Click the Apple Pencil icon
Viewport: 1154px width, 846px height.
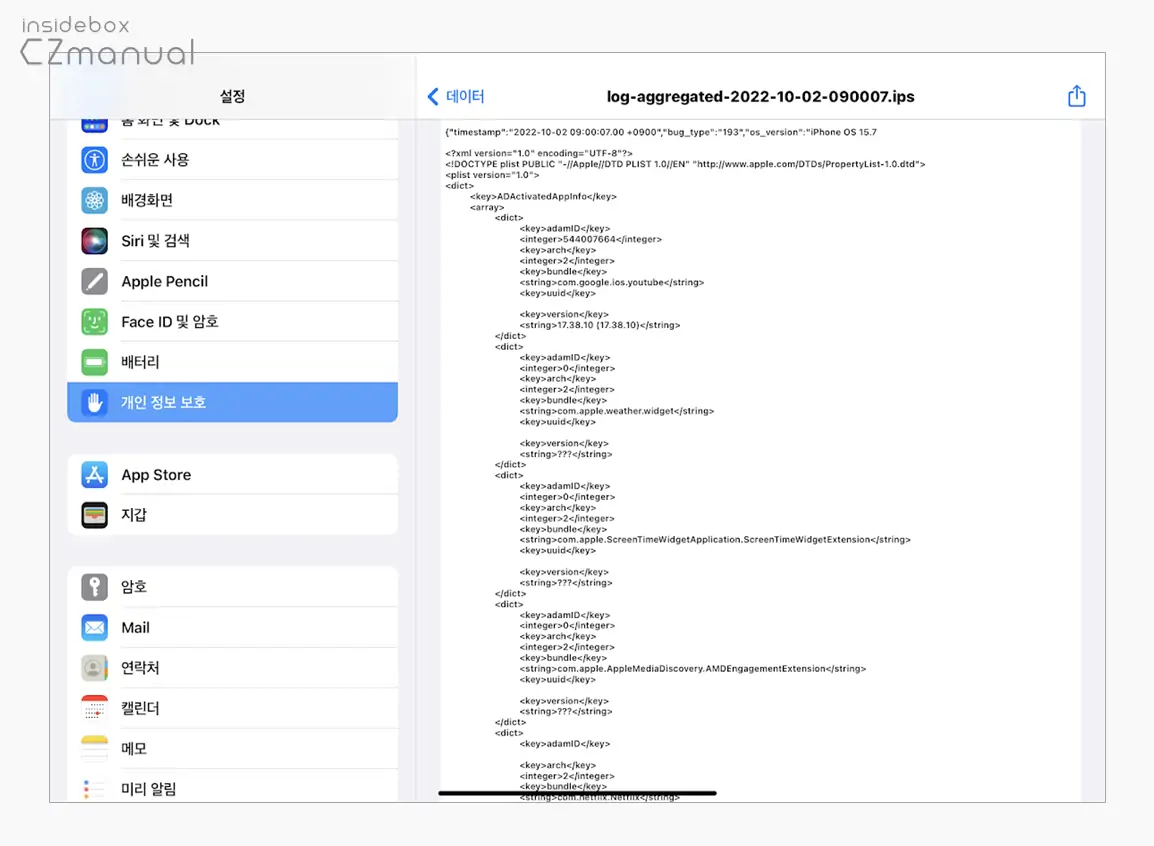[x=94, y=281]
